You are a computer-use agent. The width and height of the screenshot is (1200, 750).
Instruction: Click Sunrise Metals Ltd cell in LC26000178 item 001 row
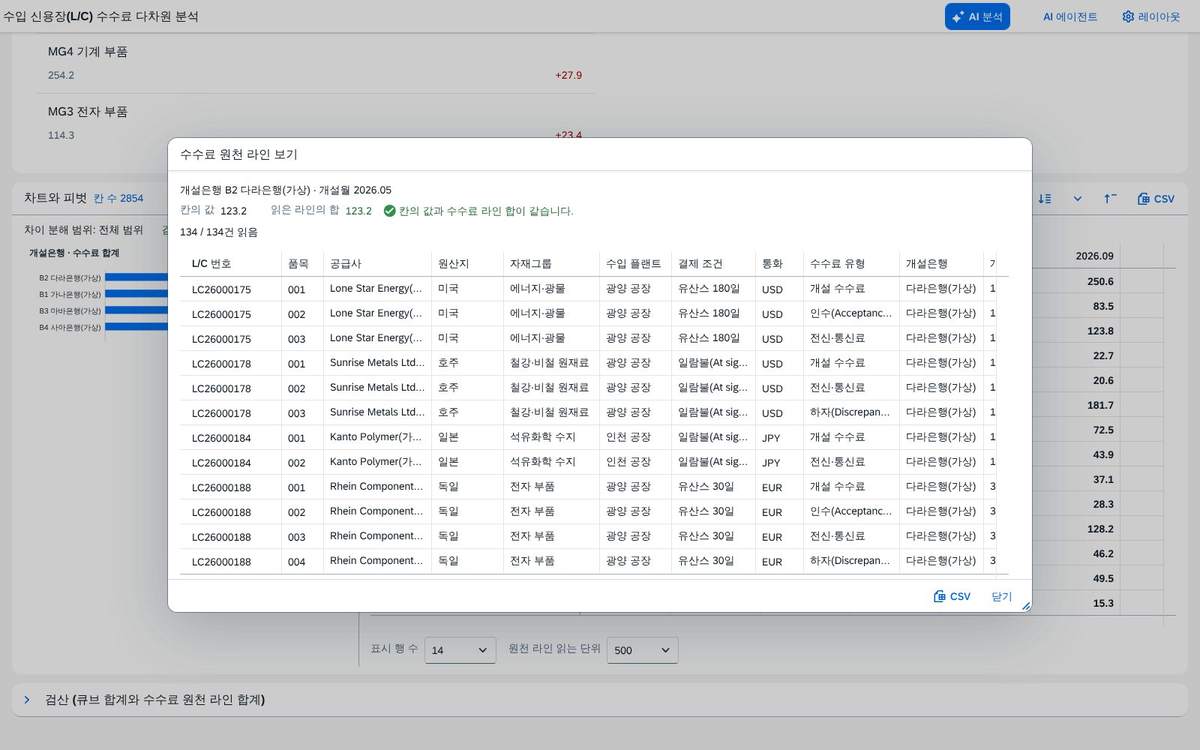tap(377, 363)
